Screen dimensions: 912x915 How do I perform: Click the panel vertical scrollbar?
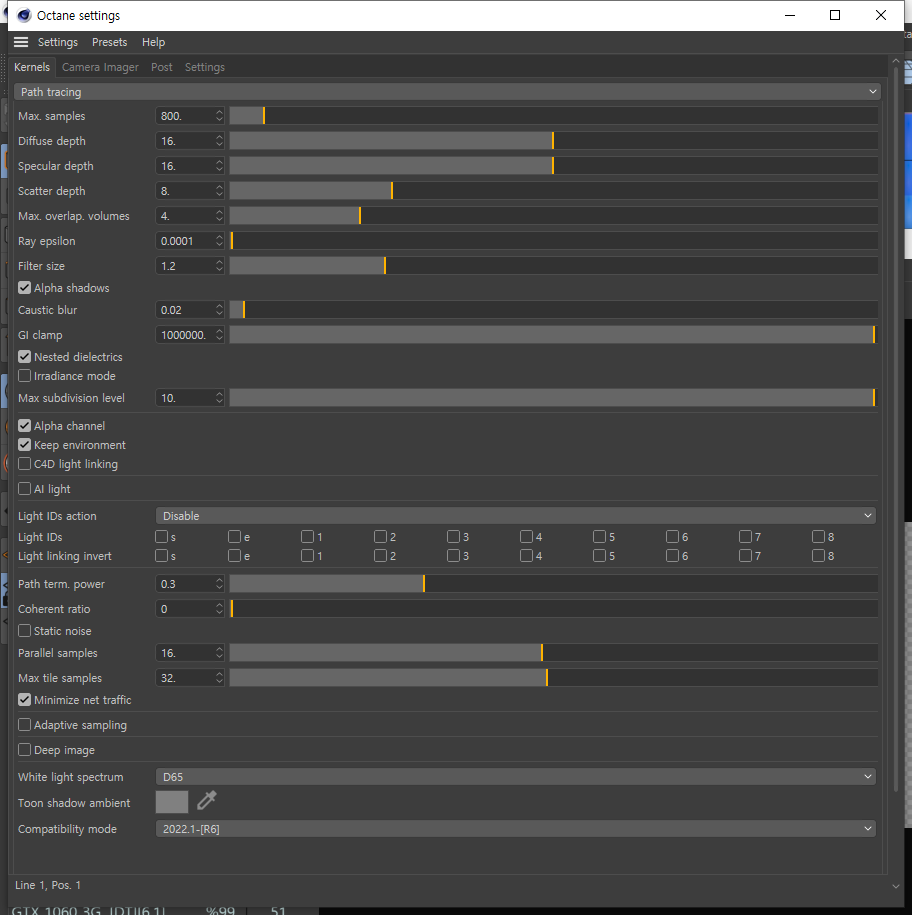[x=896, y=429]
